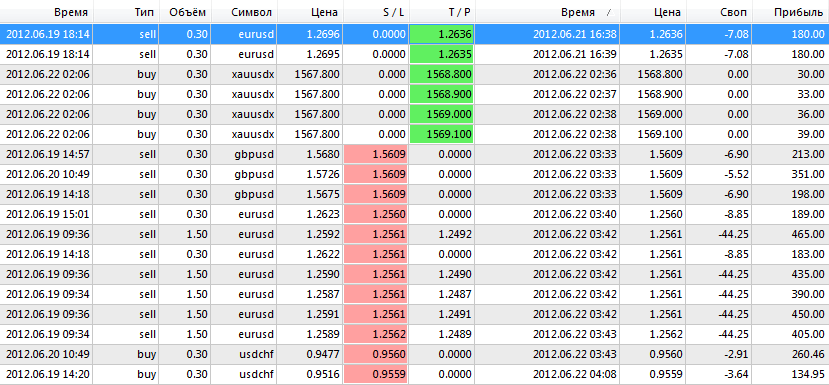Select the profit value 213.00
This screenshot has height=385, width=829.
tap(808, 154)
